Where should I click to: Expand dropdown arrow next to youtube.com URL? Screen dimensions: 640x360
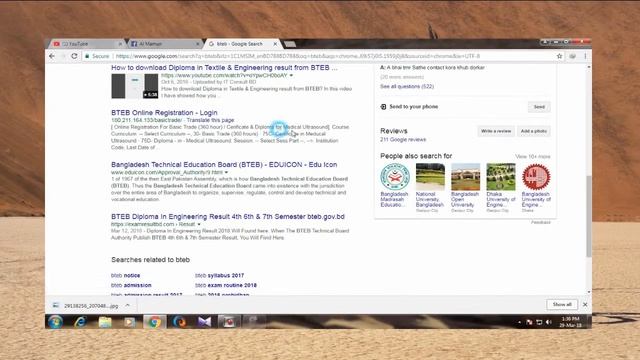point(291,76)
